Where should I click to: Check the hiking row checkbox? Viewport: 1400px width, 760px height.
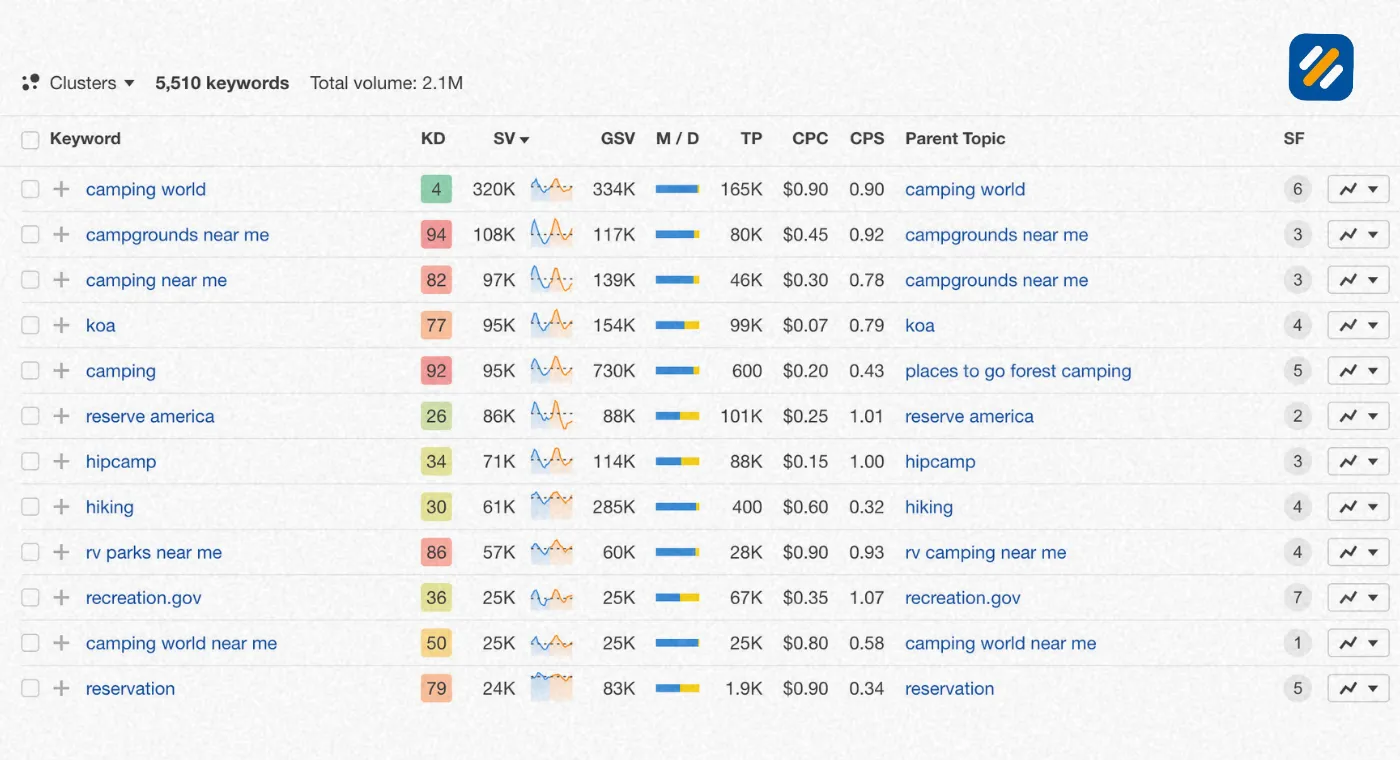30,507
